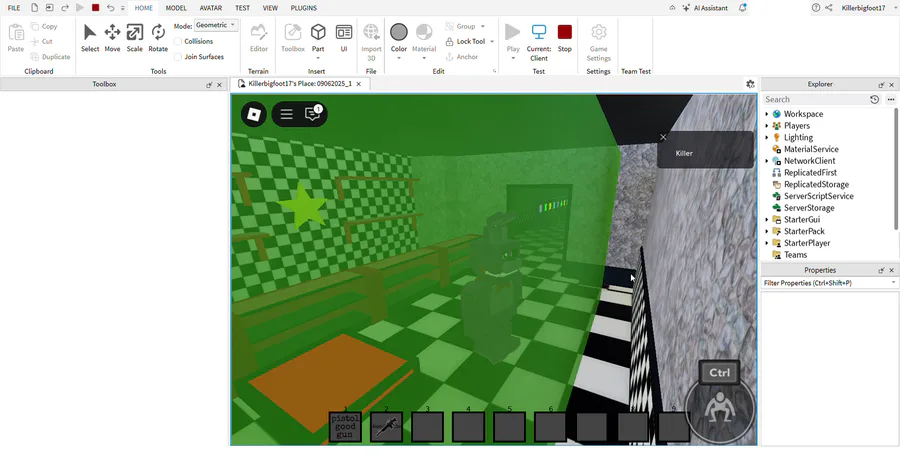Open notifications bell icon
This screenshot has height=465, width=900.
click(x=742, y=8)
